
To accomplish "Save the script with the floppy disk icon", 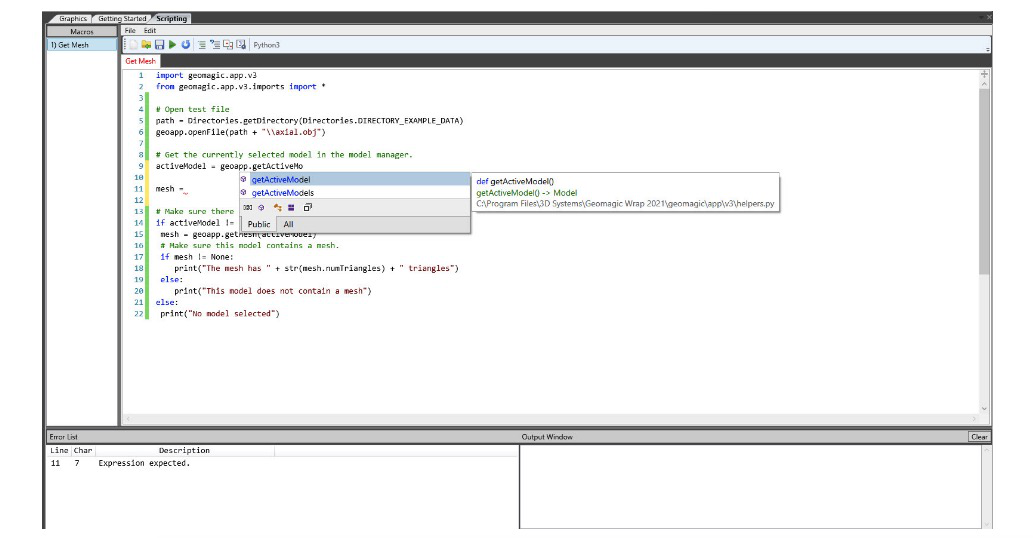I will (159, 45).
